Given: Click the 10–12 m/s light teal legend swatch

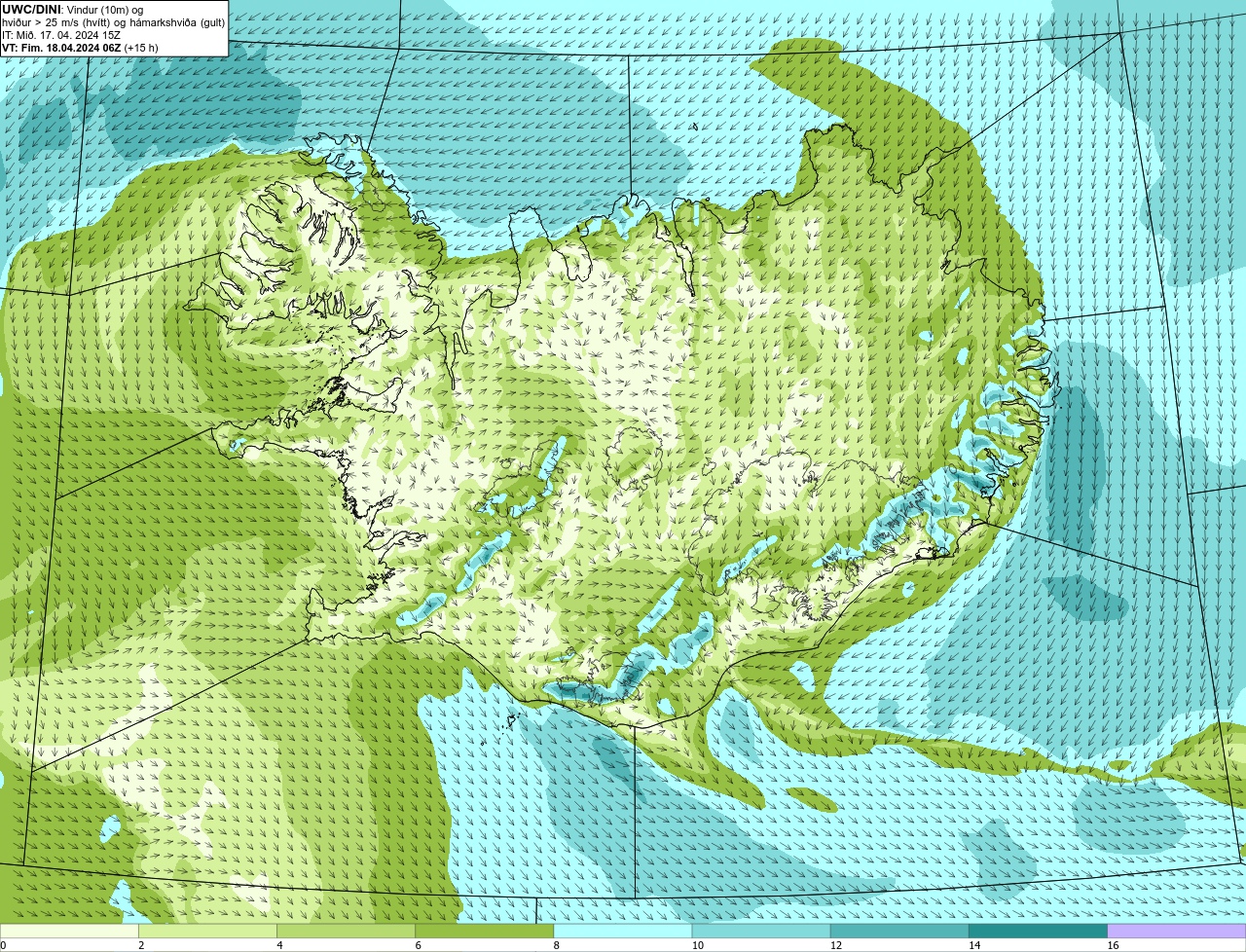Looking at the screenshot, I should [761, 932].
